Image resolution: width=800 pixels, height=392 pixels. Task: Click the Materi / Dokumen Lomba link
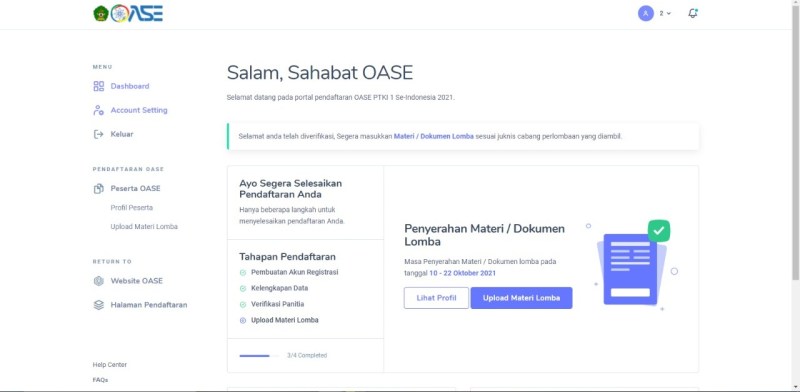pyautogui.click(x=434, y=137)
